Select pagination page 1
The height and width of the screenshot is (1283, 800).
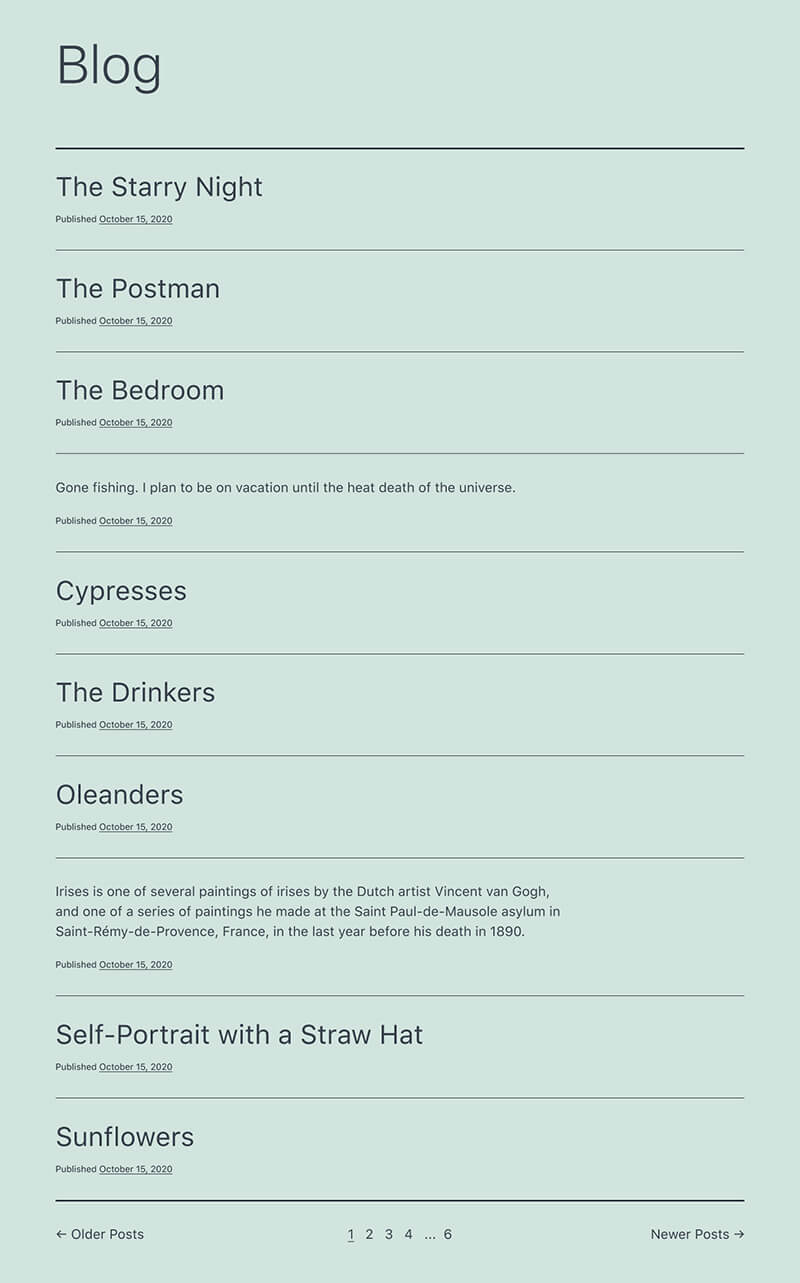[x=351, y=1234]
